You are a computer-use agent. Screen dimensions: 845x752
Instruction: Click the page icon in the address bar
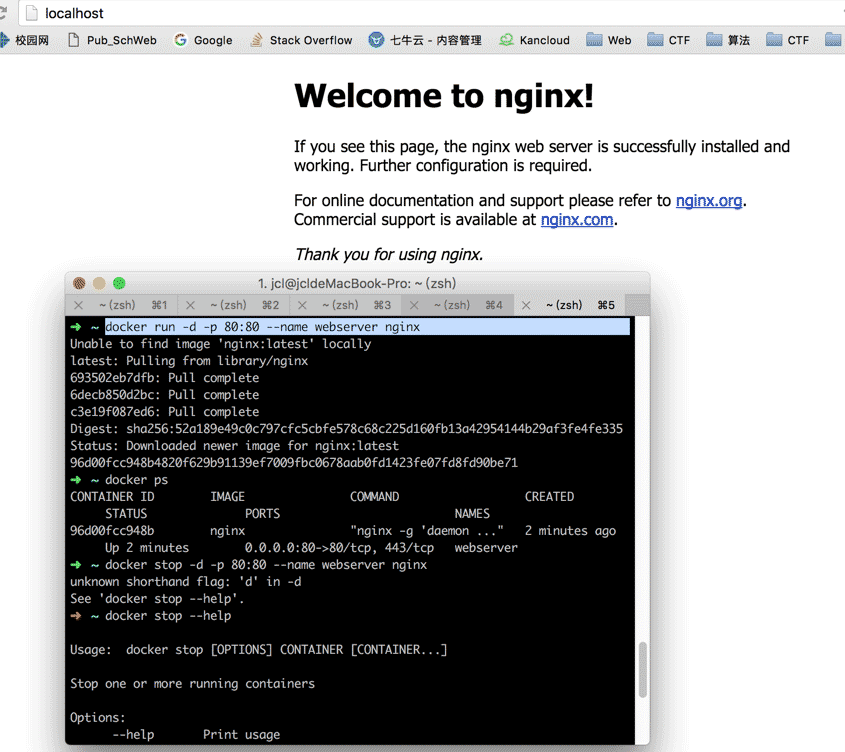32,13
